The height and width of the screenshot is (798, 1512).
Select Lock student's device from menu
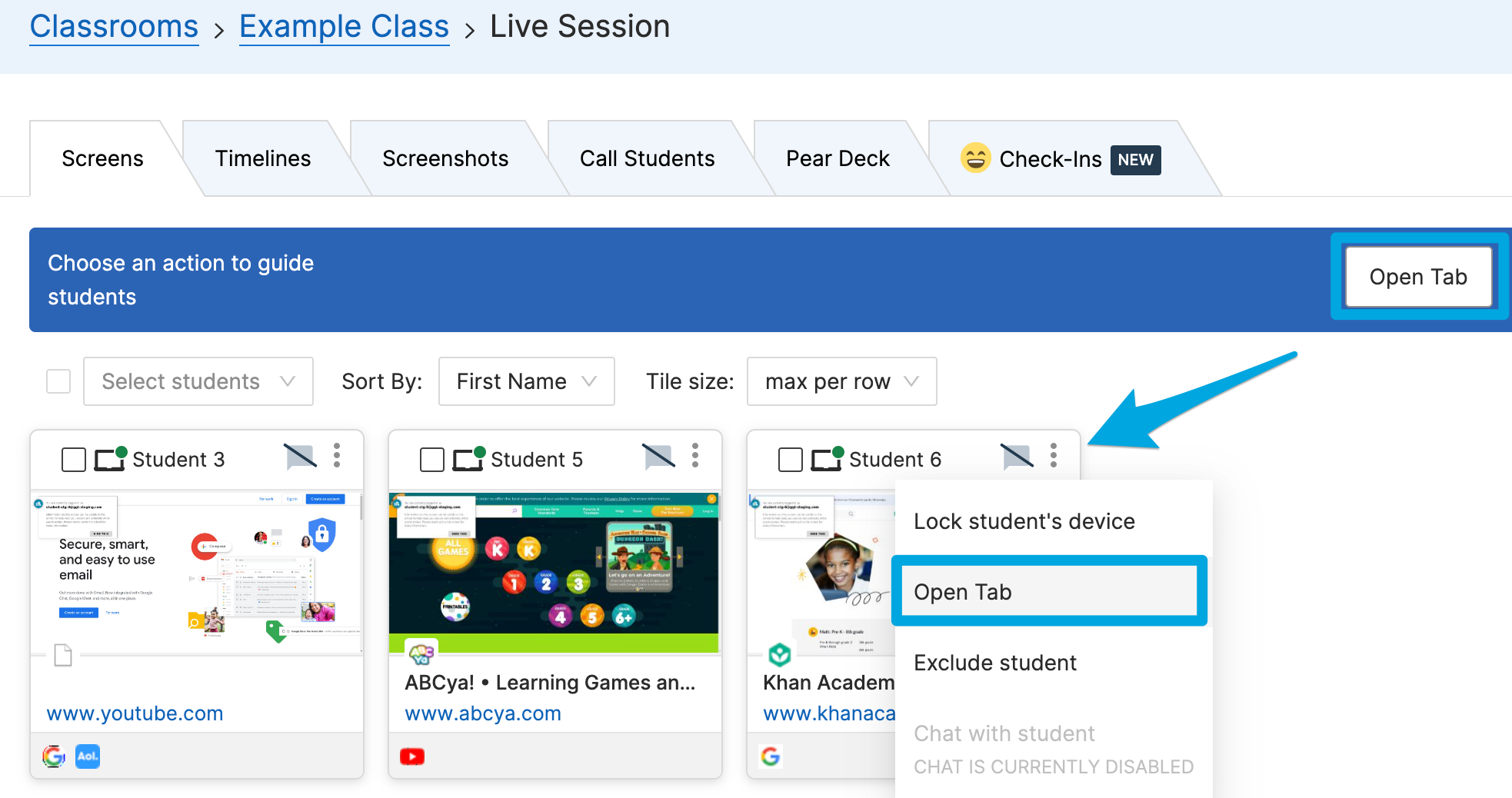point(1054,521)
